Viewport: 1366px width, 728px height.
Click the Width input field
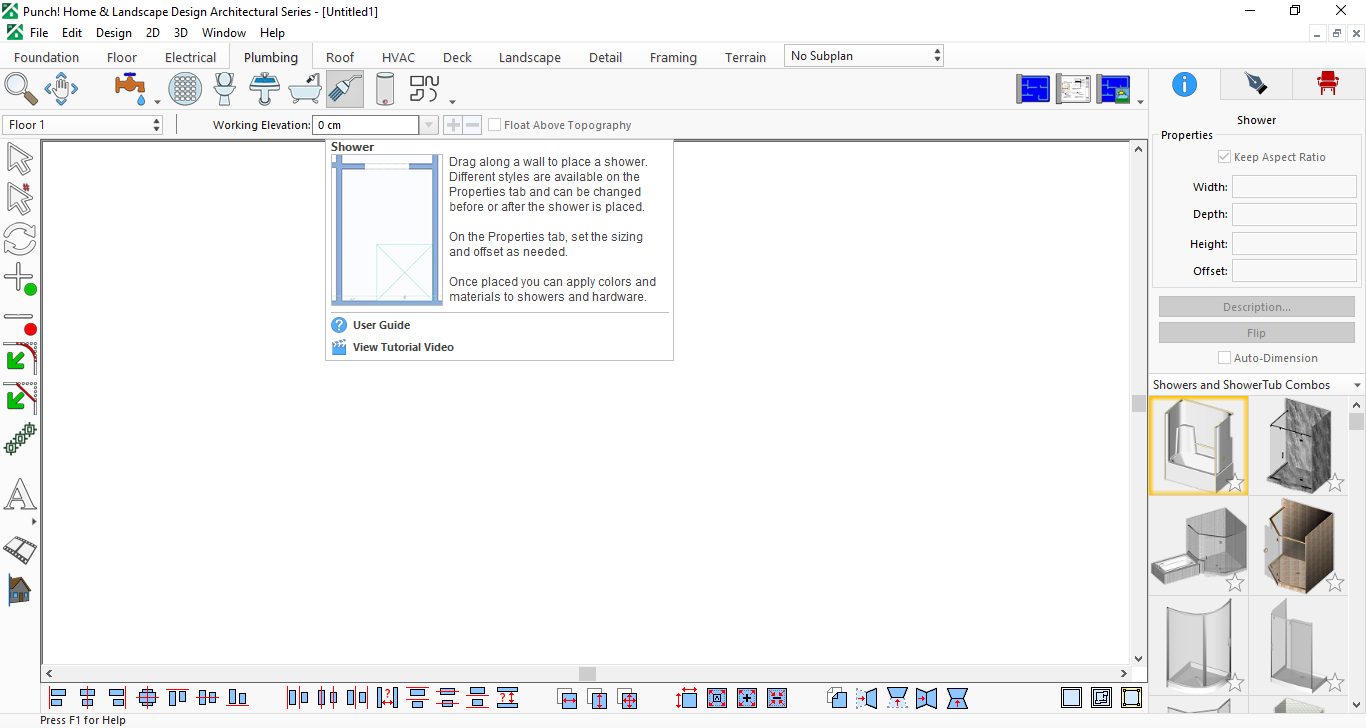1294,187
